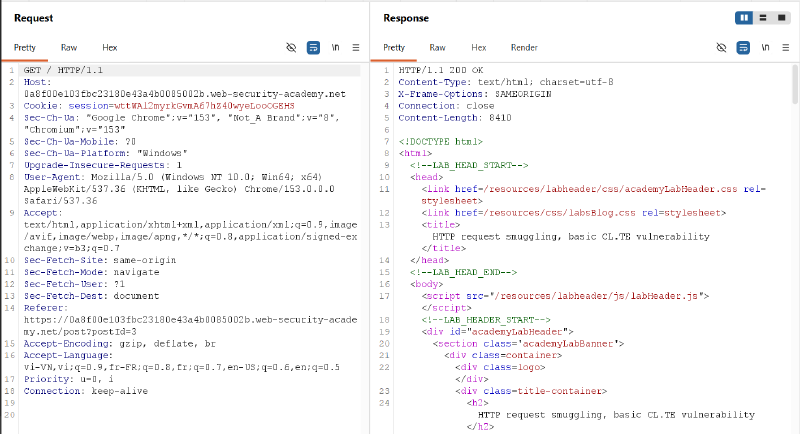The height and width of the screenshot is (434, 800).
Task: Click the div class=container line
Action: [503, 355]
